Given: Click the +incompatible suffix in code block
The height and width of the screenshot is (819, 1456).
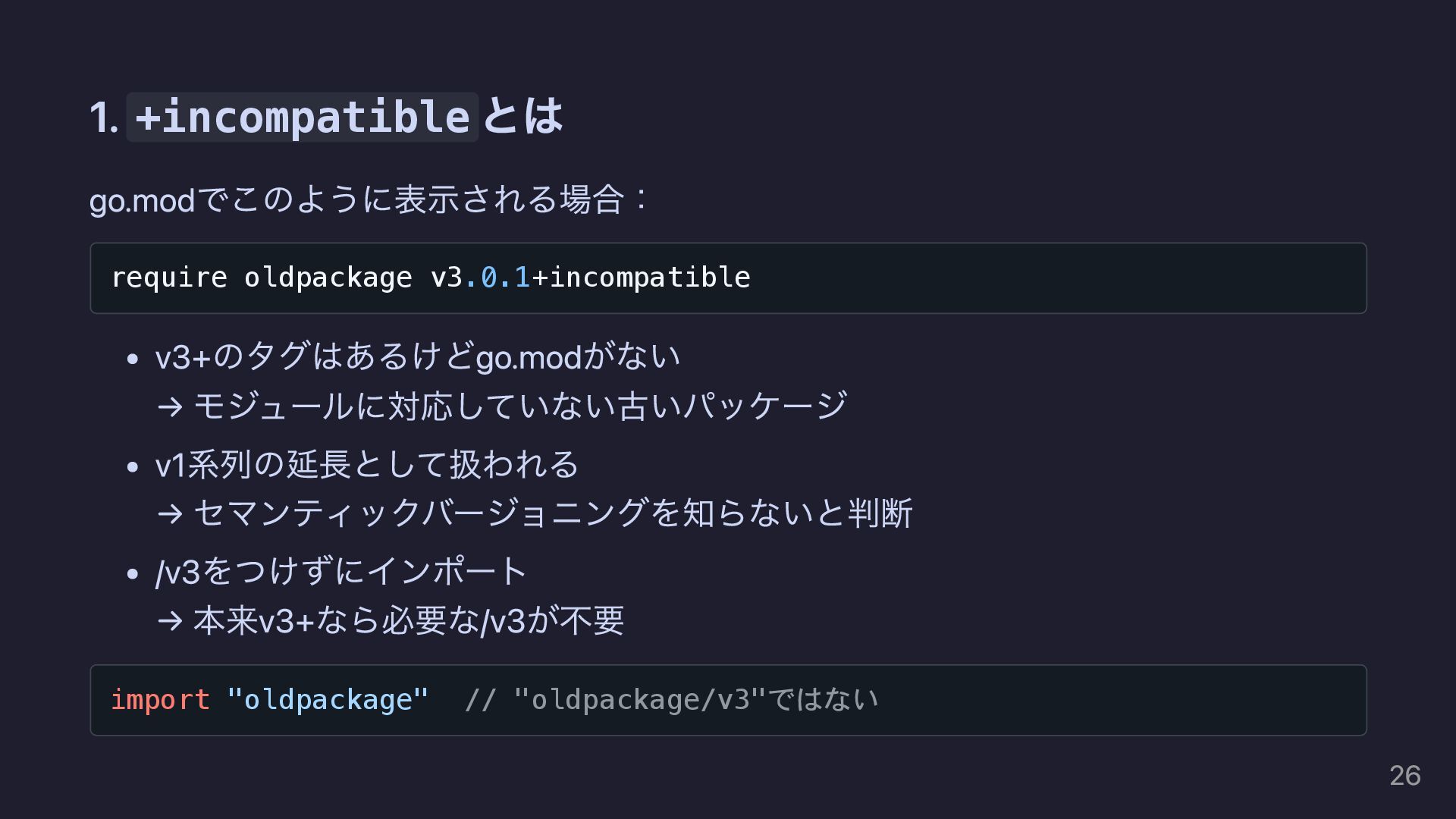Looking at the screenshot, I should (642, 278).
